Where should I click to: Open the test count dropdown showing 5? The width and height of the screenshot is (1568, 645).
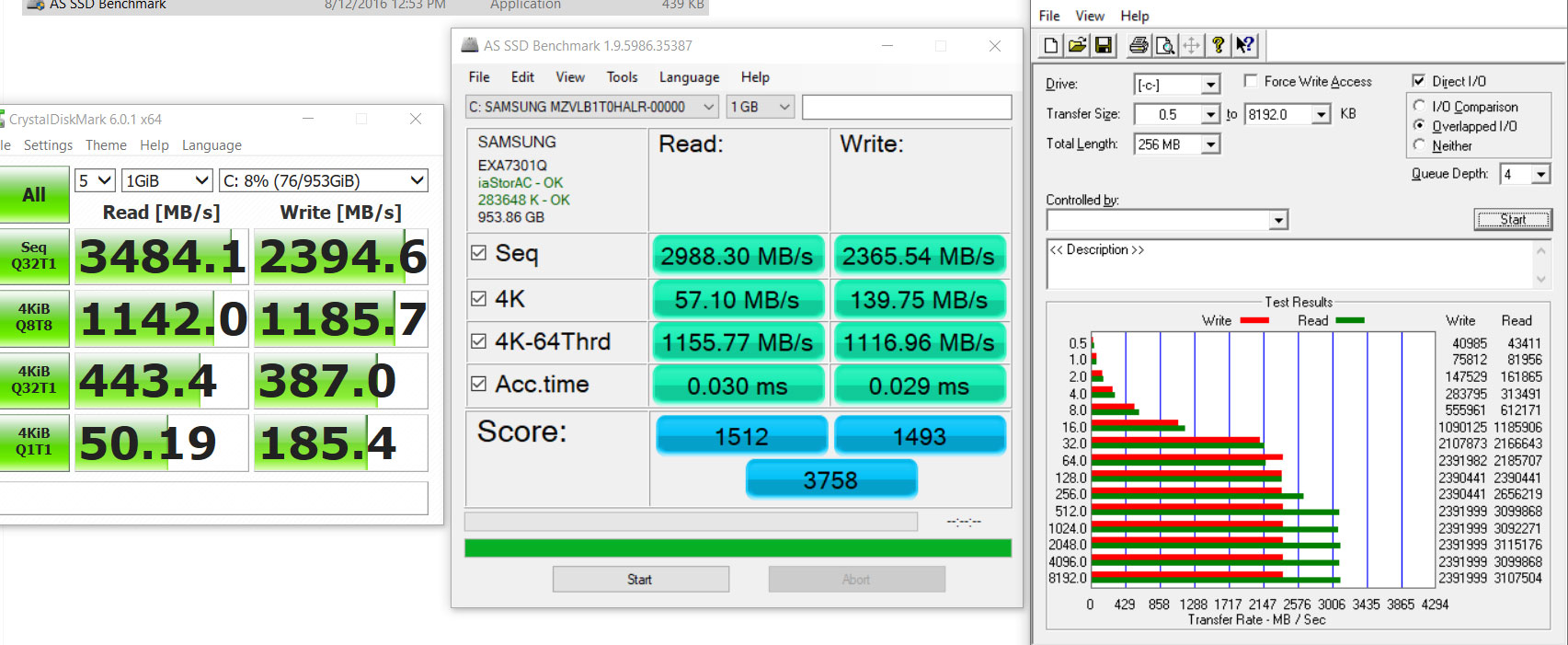click(x=96, y=181)
